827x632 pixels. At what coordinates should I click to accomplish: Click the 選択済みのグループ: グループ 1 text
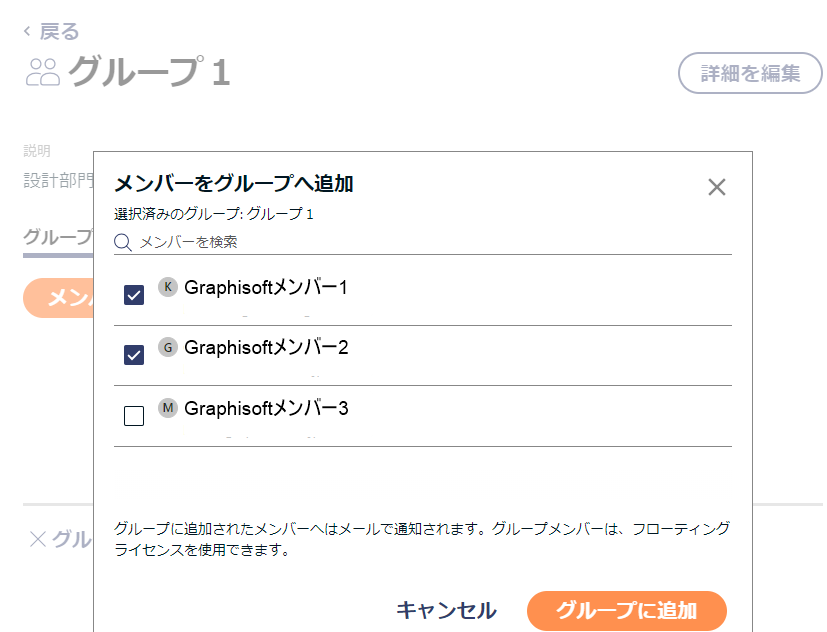point(214,214)
